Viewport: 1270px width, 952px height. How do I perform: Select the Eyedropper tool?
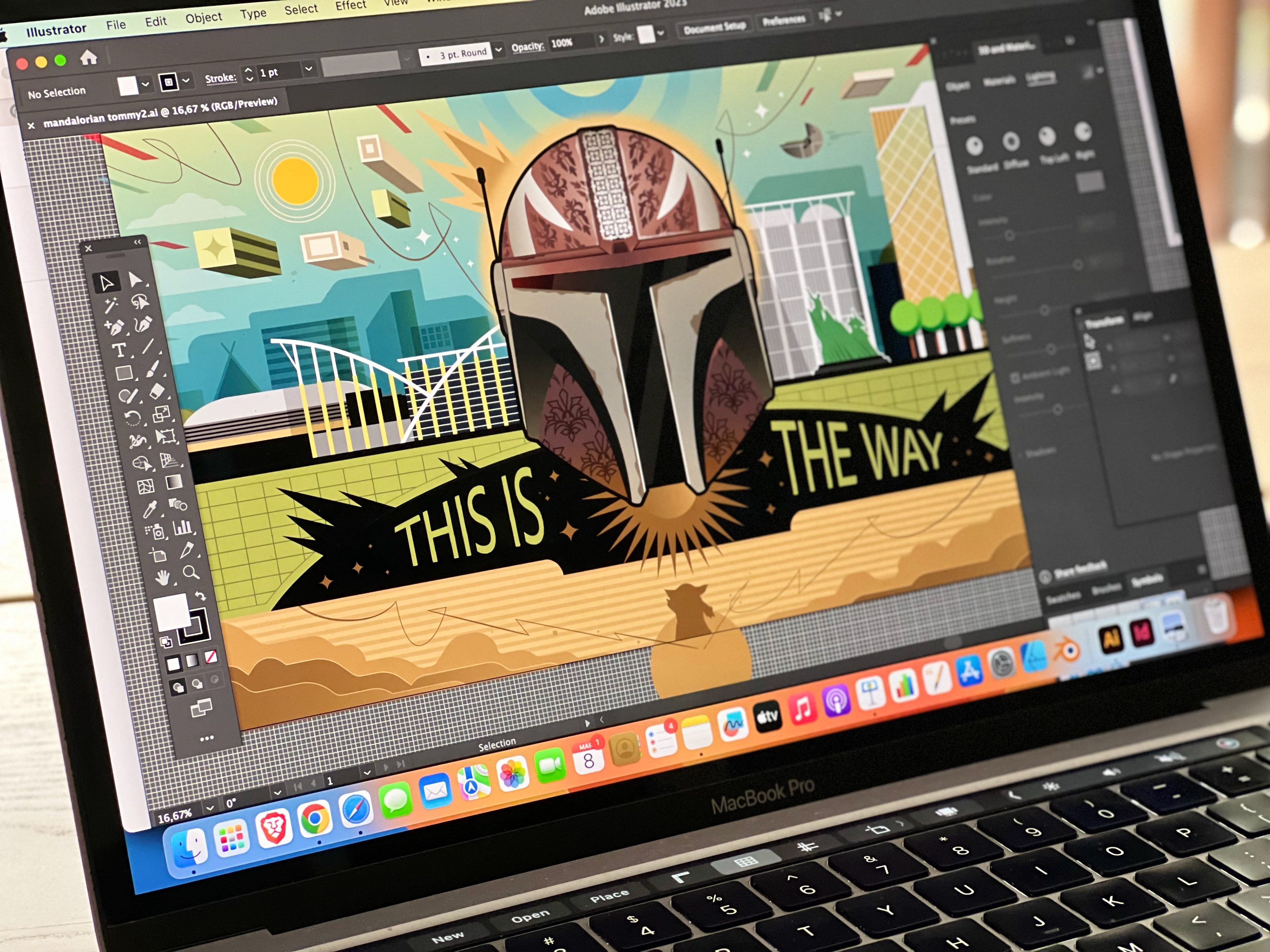coord(150,509)
